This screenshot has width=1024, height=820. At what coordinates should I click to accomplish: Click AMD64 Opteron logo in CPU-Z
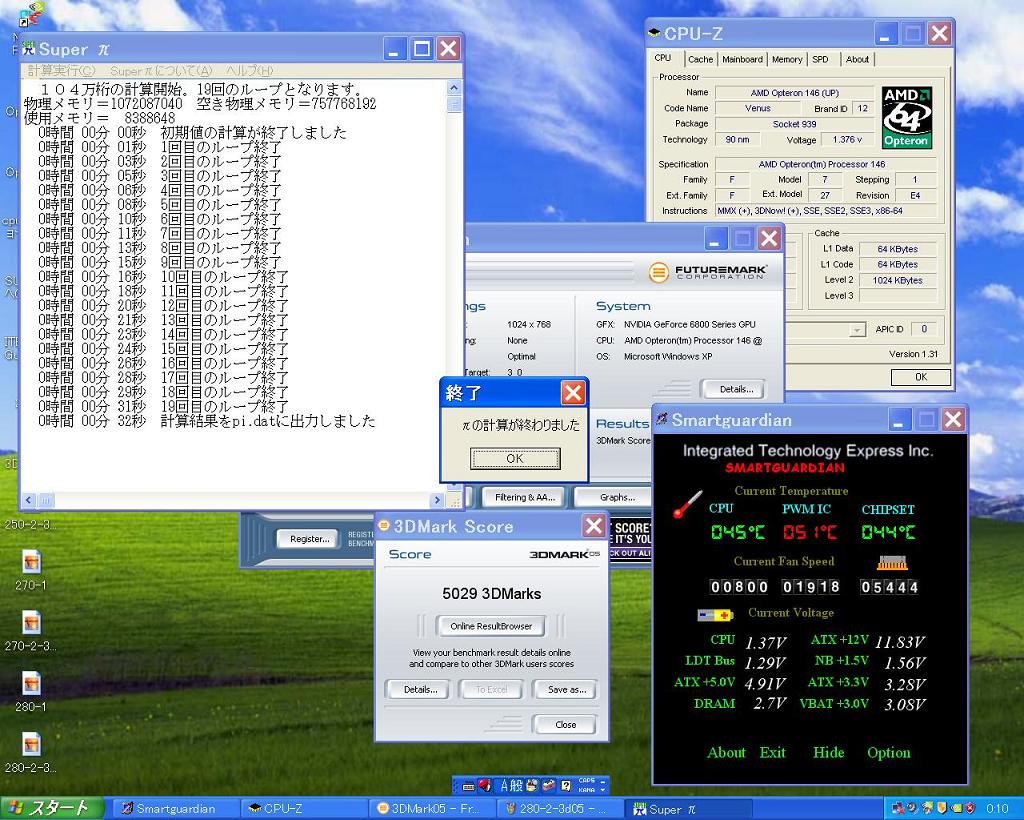906,118
